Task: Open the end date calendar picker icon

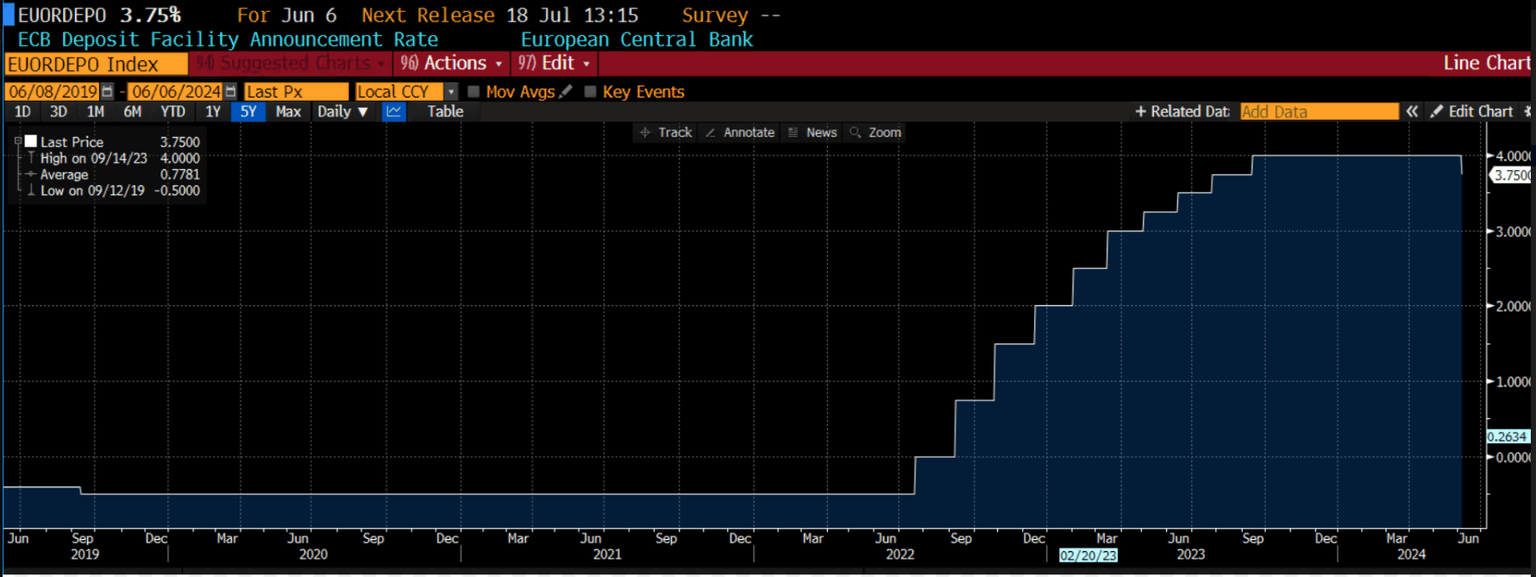Action: click(x=231, y=92)
